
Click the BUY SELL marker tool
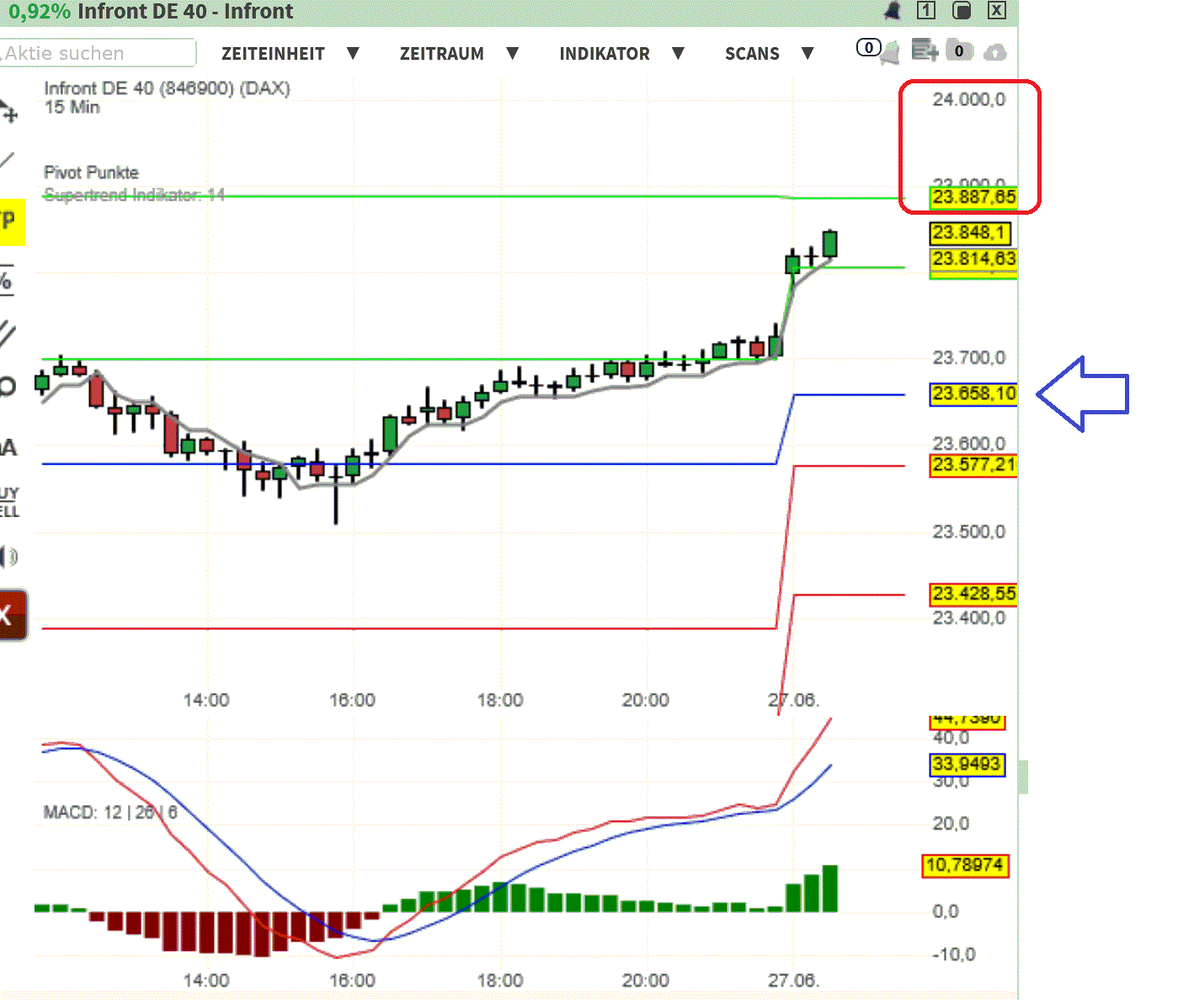coord(9,502)
